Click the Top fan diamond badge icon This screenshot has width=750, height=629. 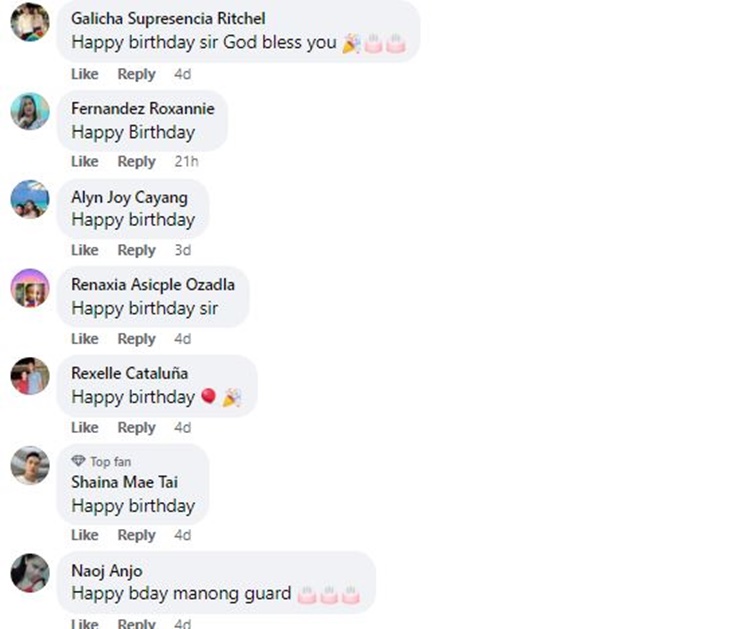(x=78, y=461)
